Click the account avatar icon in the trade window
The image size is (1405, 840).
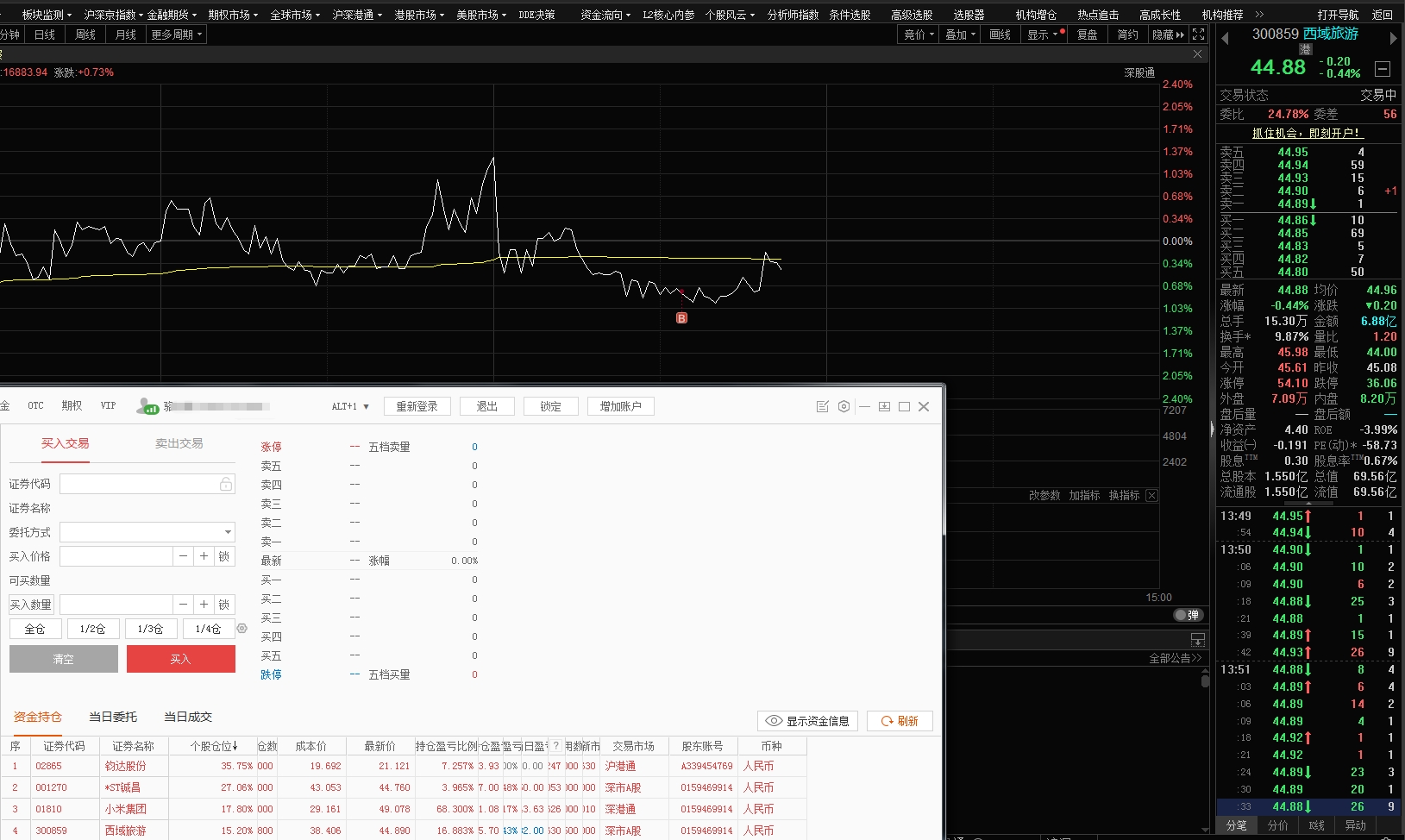(x=147, y=406)
